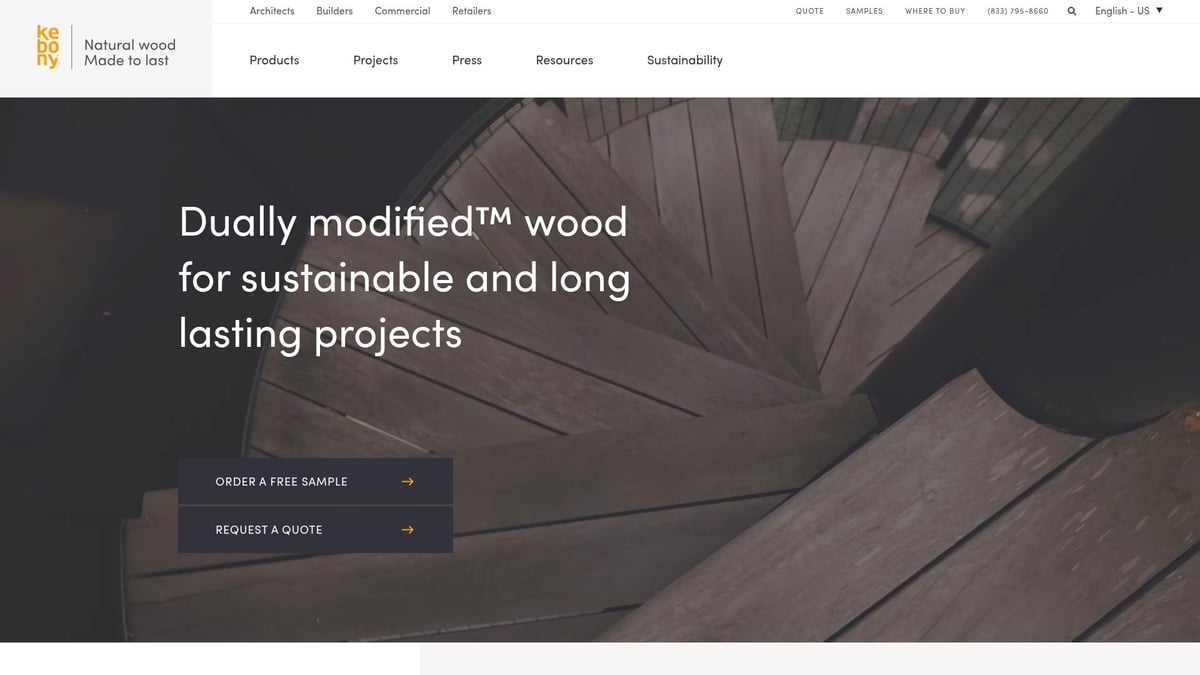The height and width of the screenshot is (675, 1200).
Task: Open the Retailers link
Action: click(x=471, y=11)
